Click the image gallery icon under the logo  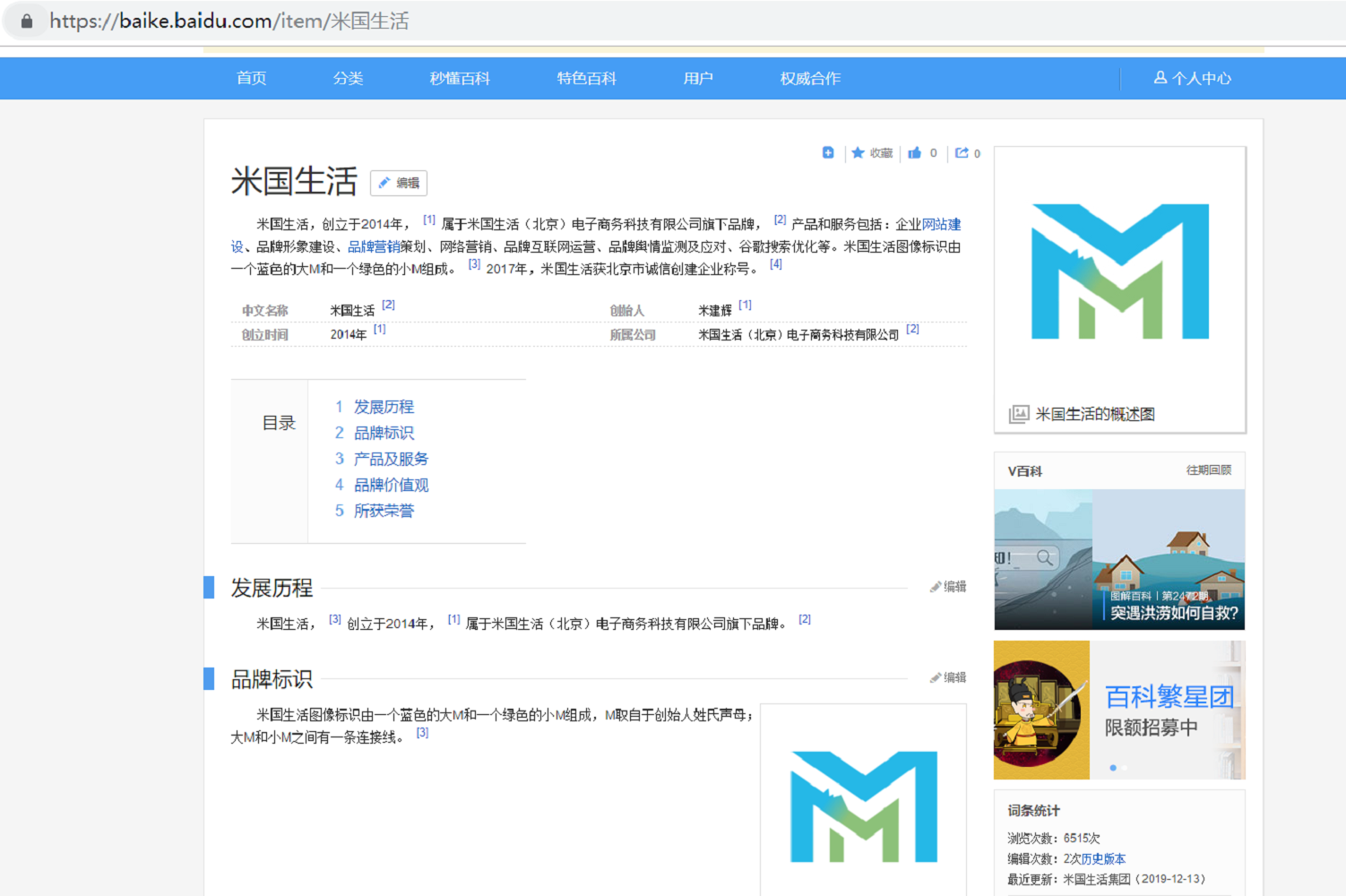(1019, 414)
